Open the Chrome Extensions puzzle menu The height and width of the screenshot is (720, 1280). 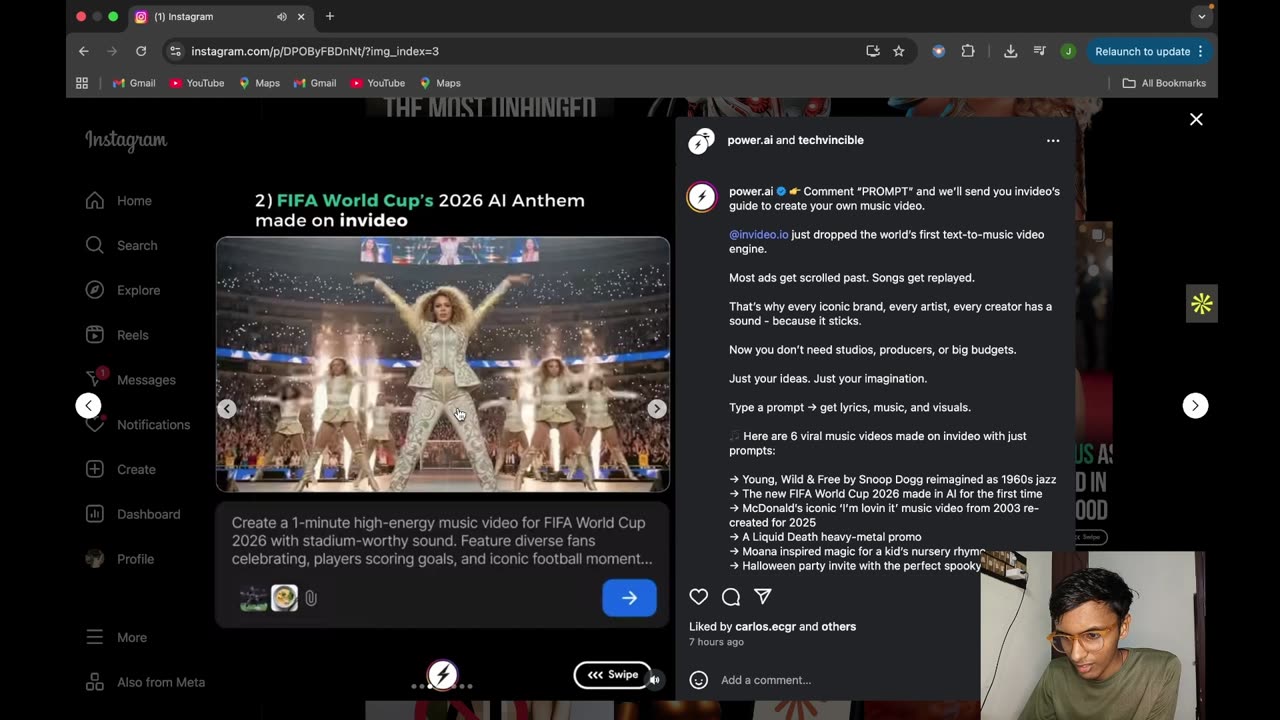tap(968, 51)
